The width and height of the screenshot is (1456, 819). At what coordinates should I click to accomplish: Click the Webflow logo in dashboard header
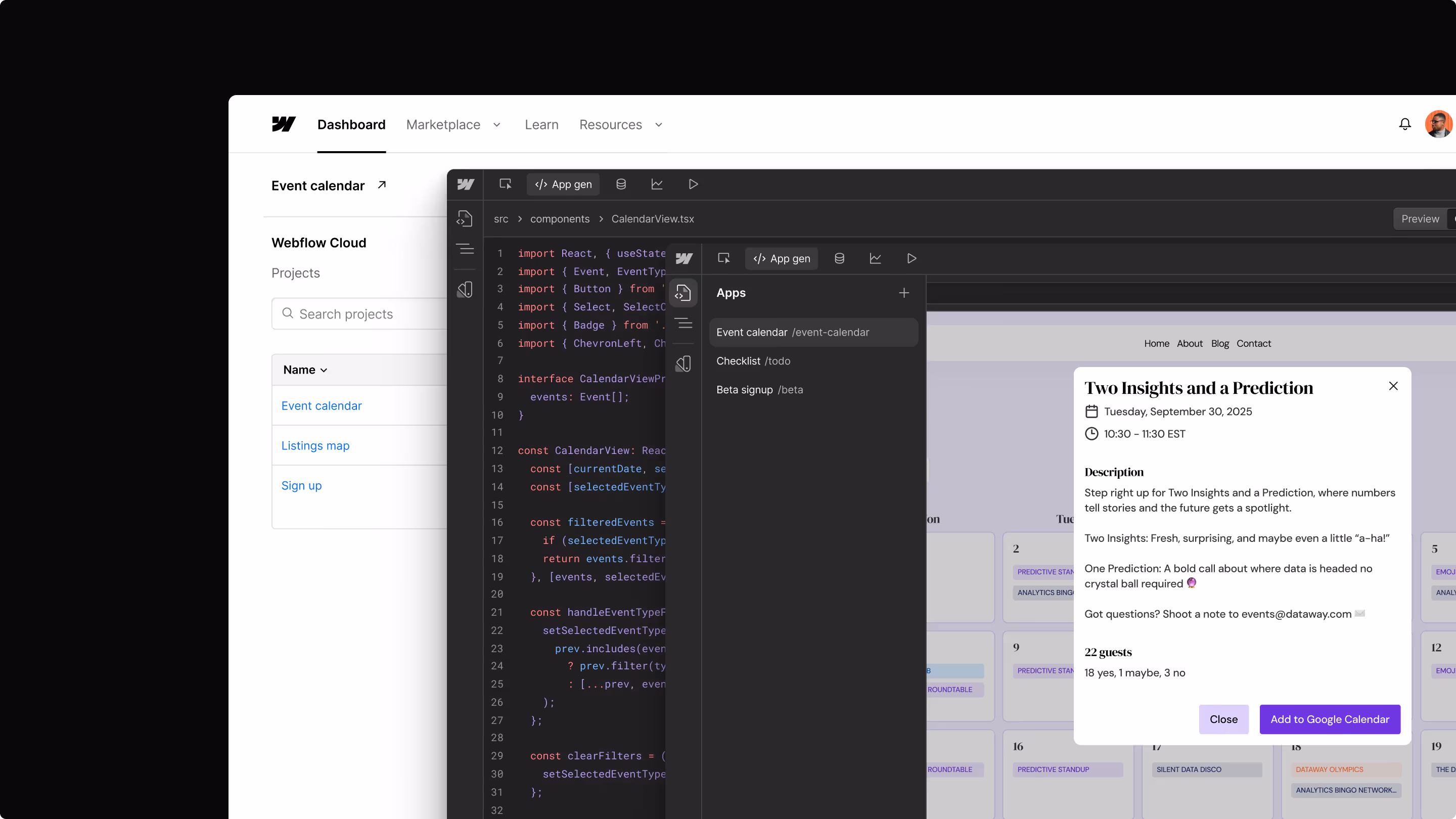[x=283, y=124]
